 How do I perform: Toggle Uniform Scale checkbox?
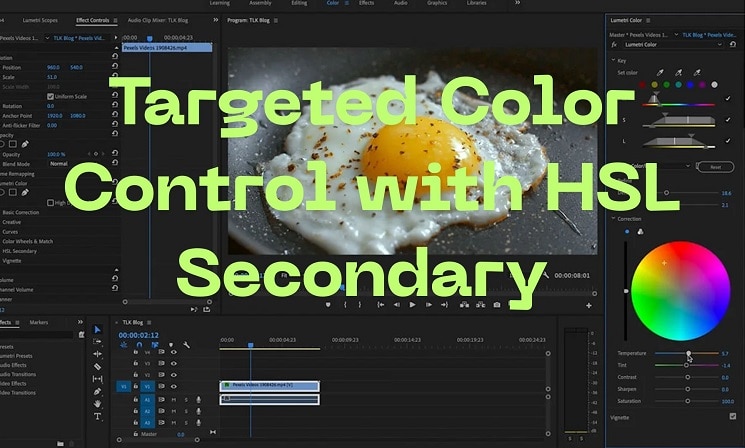tap(50, 96)
